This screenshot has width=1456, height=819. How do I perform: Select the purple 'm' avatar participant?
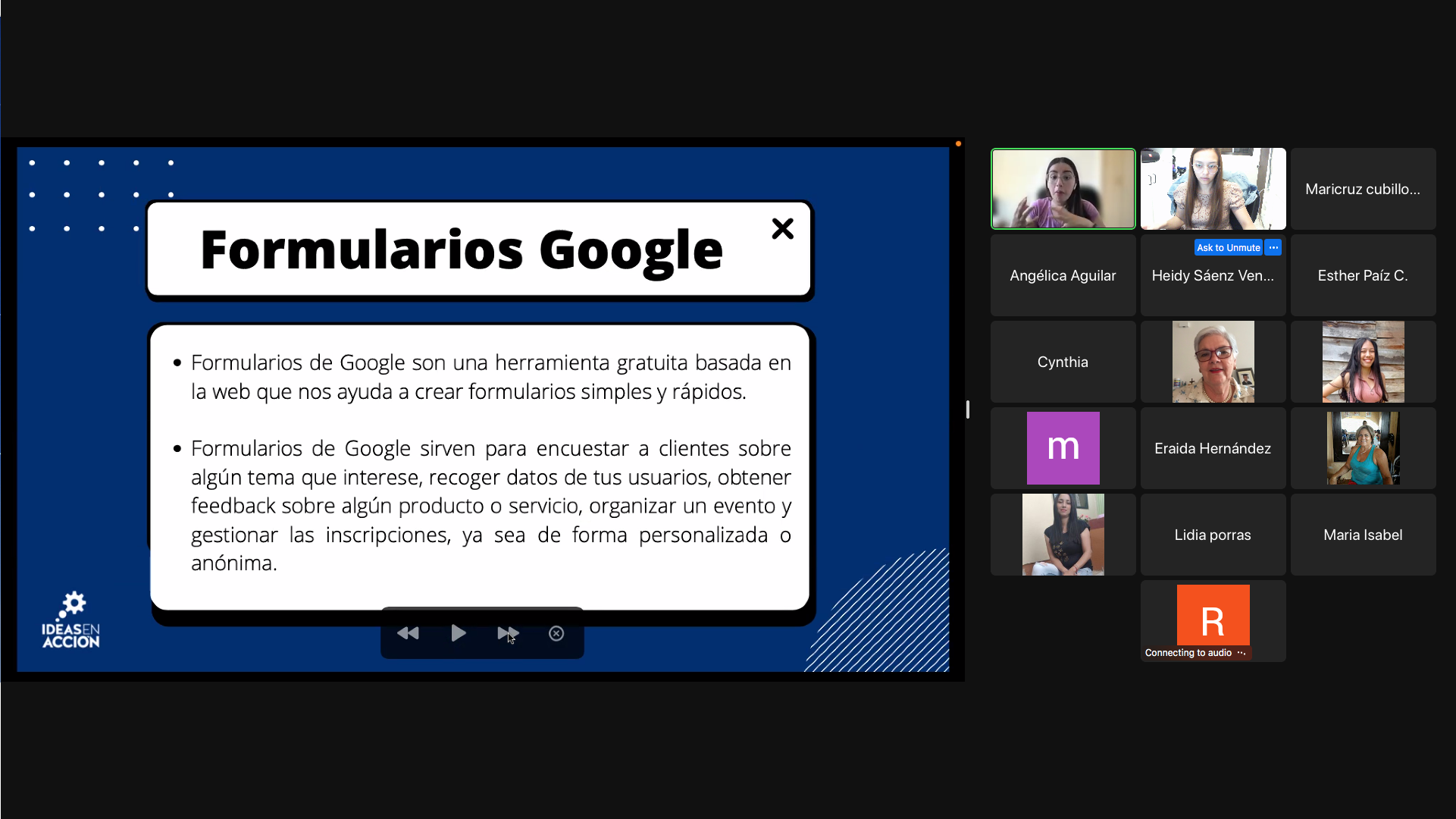[1063, 448]
